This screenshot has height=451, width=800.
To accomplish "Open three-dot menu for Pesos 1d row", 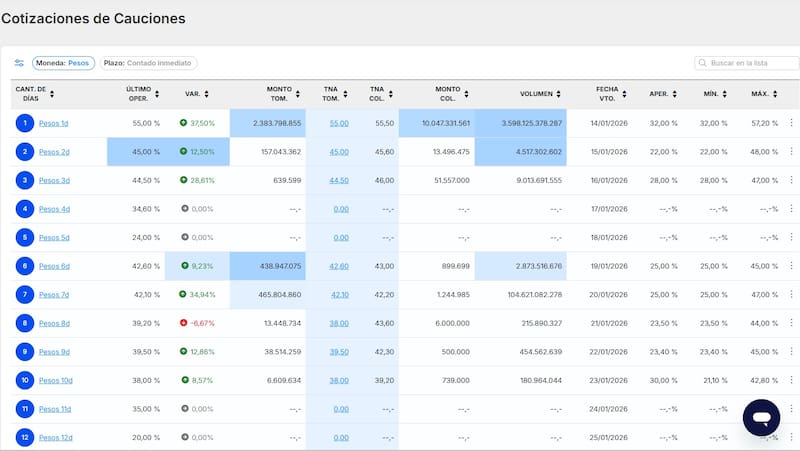I will coord(791,123).
